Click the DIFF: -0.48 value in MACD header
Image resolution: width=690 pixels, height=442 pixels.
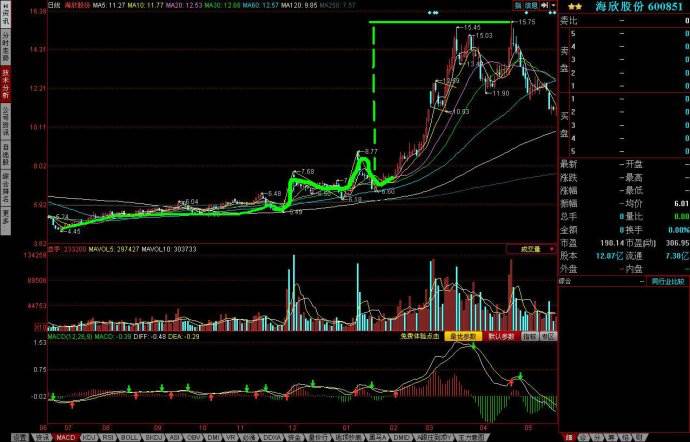click(149, 336)
